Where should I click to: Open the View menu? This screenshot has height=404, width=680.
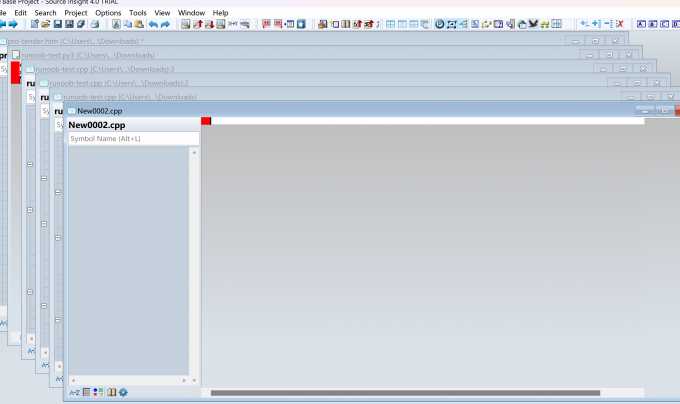(162, 13)
